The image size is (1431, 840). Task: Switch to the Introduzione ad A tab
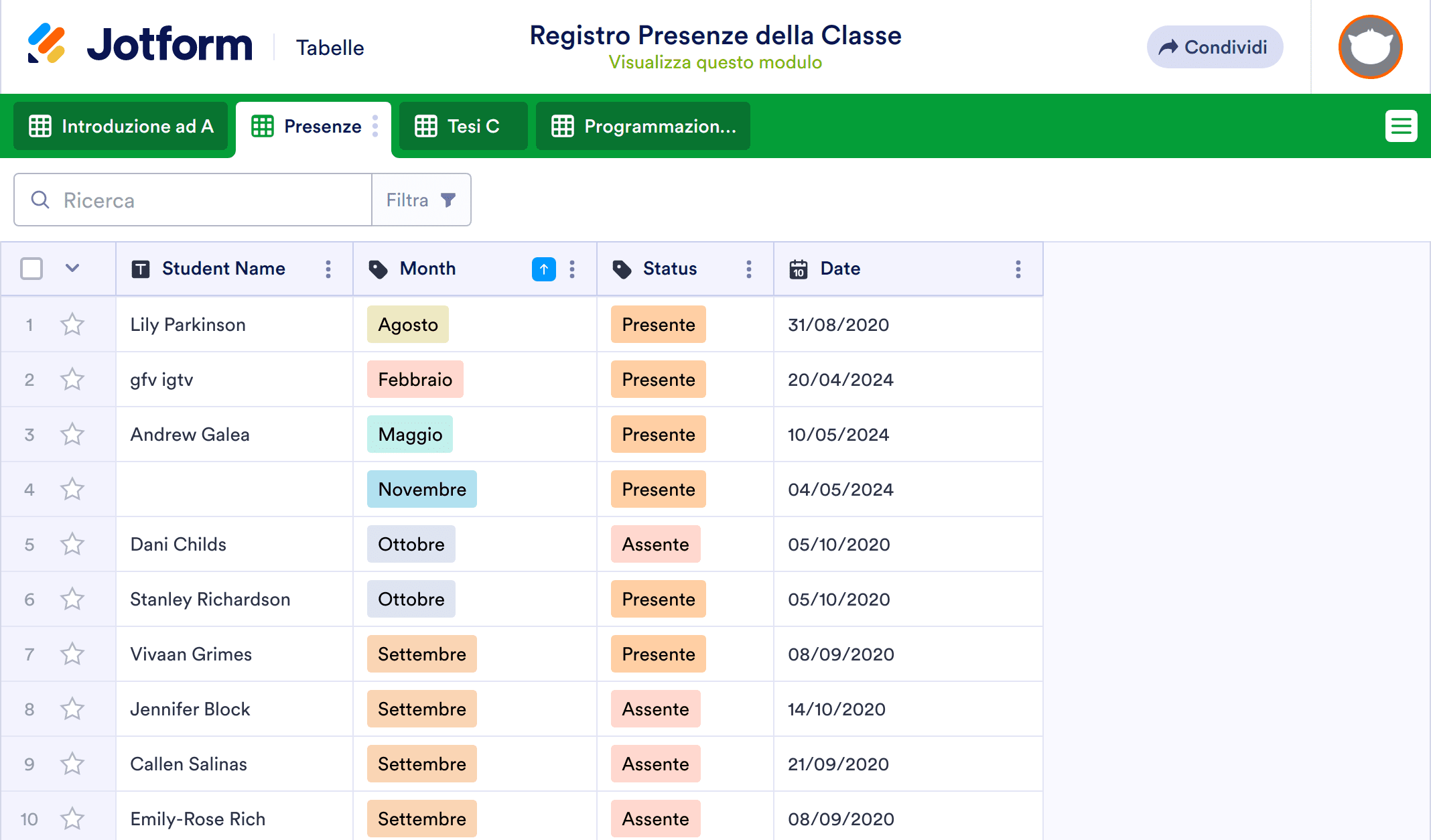click(x=121, y=126)
